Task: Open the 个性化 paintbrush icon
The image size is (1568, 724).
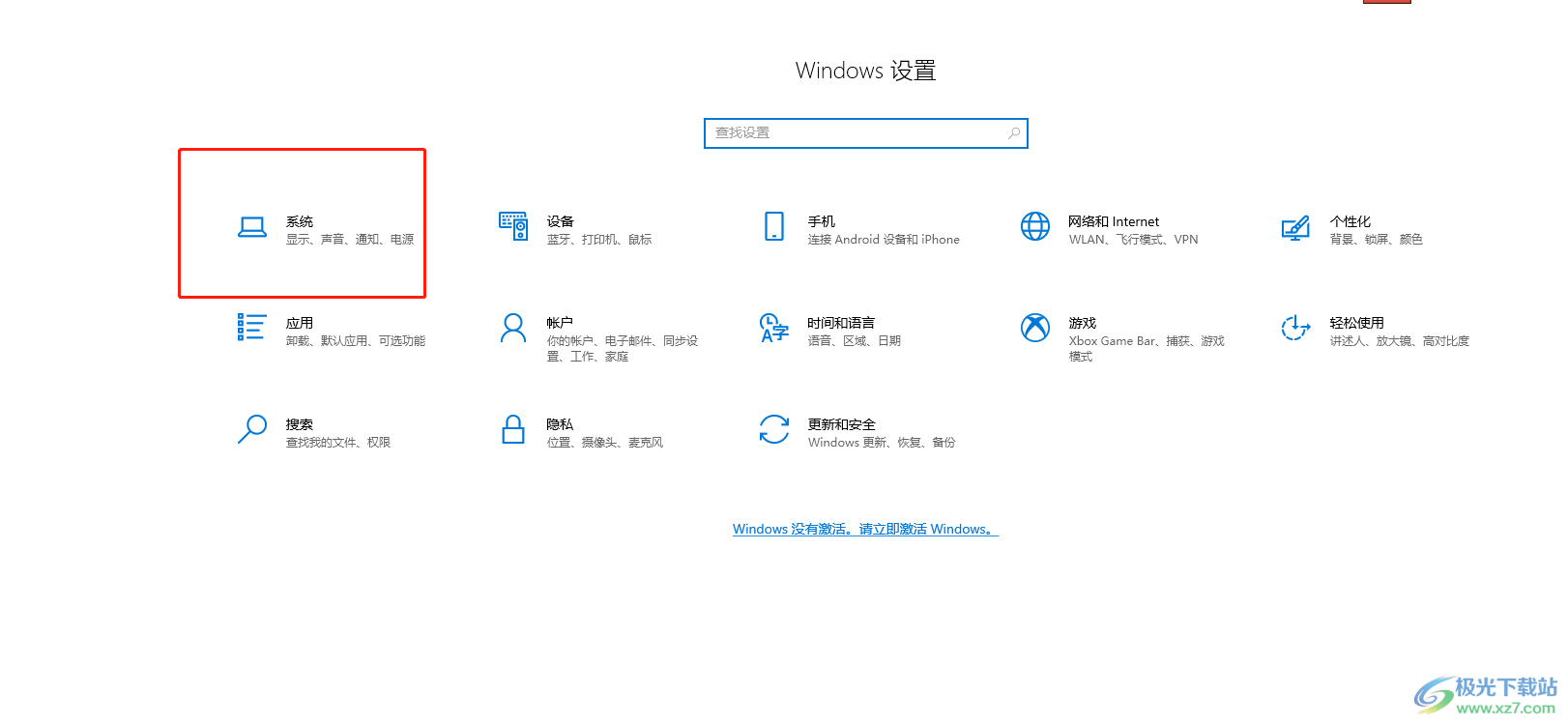Action: 1295,228
